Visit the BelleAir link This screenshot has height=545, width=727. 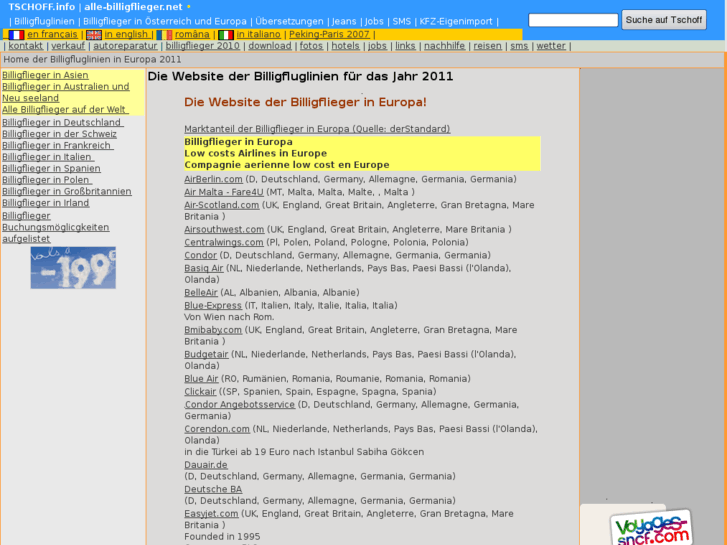(201, 293)
